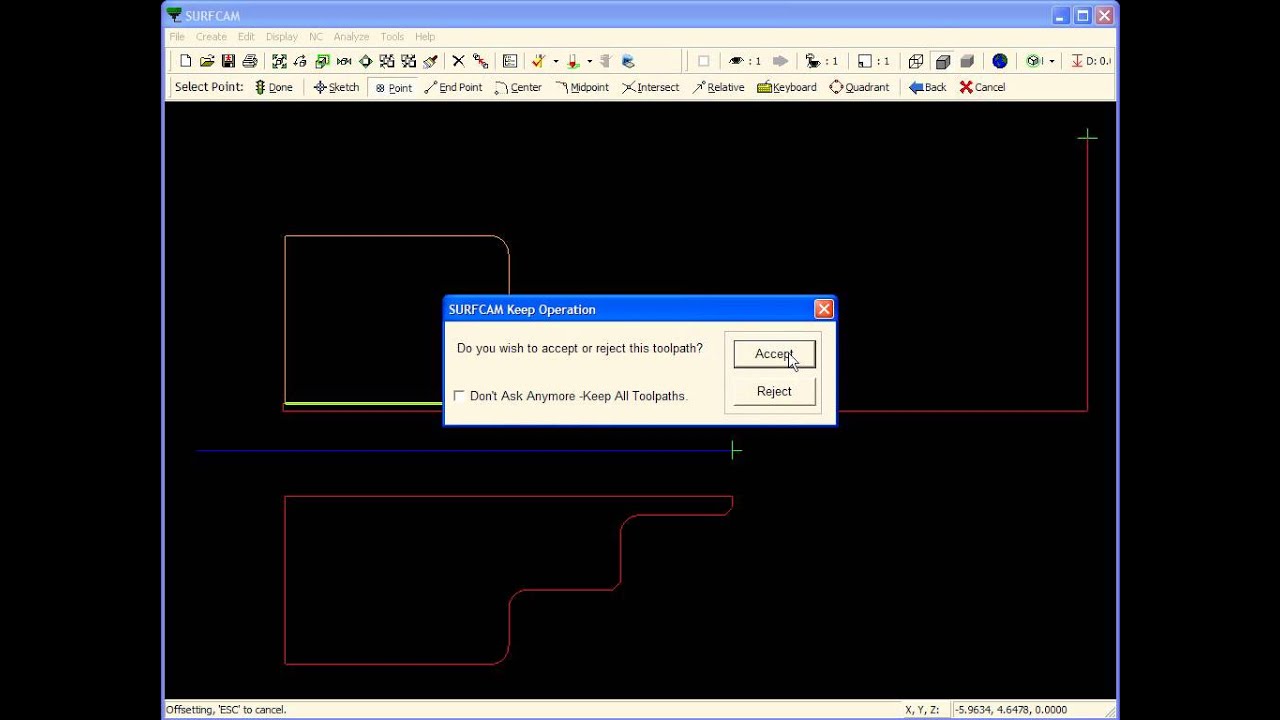Screen dimensions: 1280x720
Task: Click the red depth D: indicator
Action: pyautogui.click(x=1090, y=61)
